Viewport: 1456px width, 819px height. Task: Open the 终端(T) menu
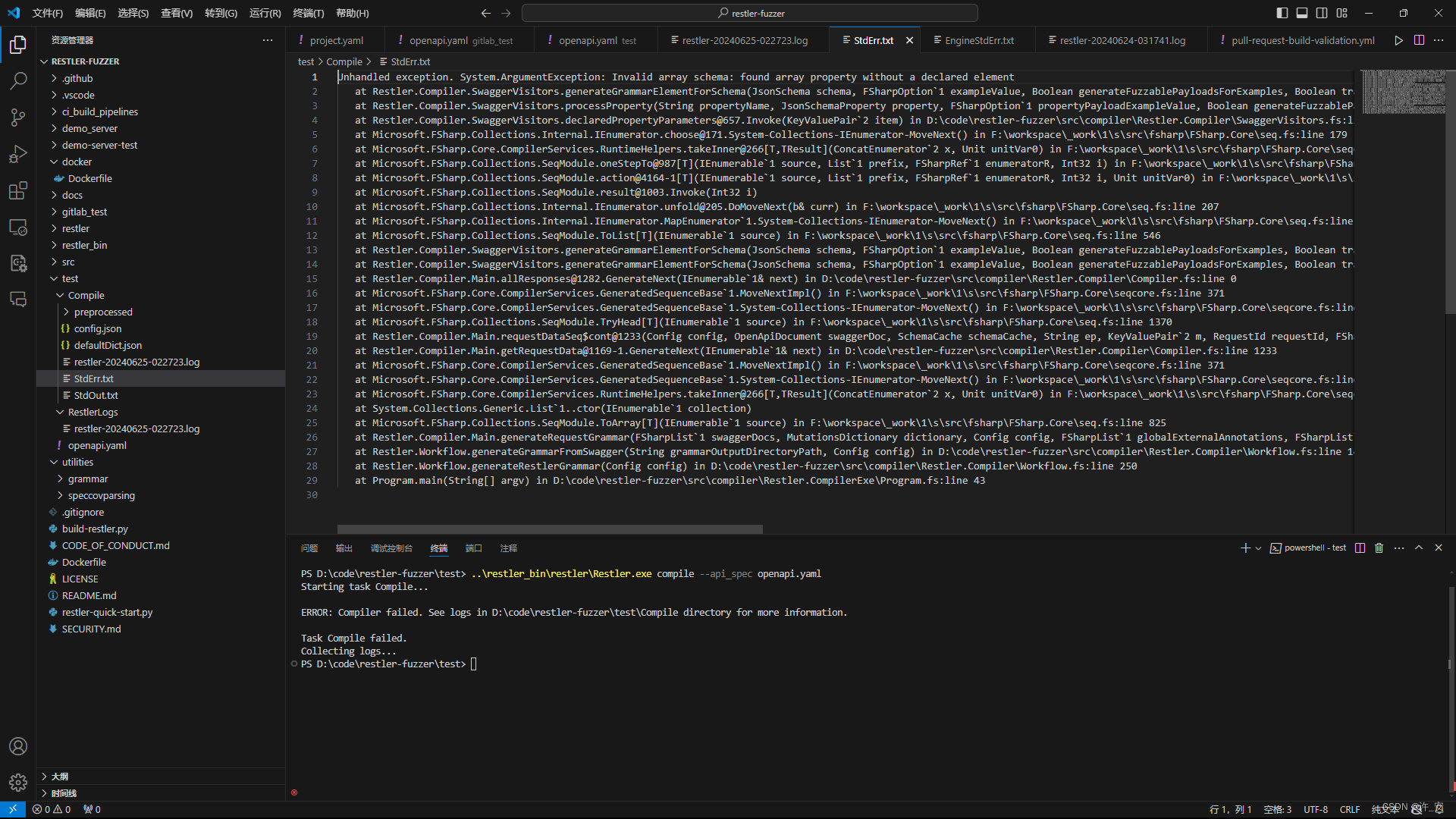(x=308, y=13)
